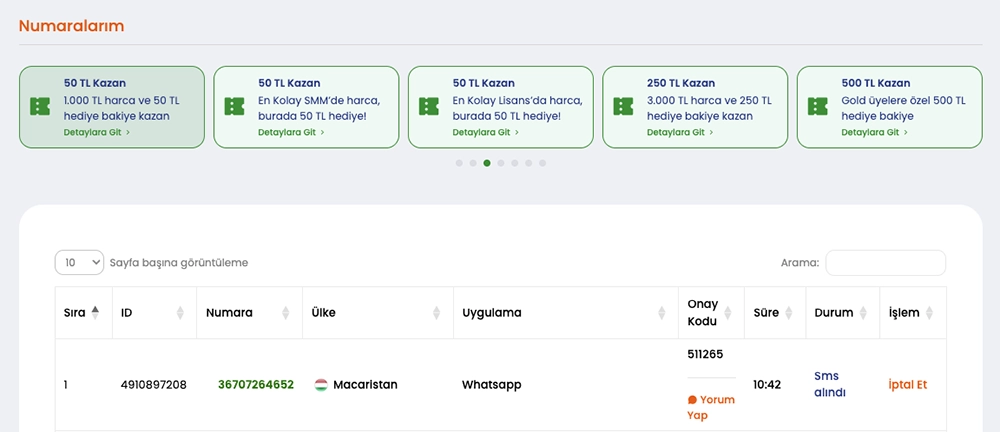Click ticket icon in 250 TL Kazan card

coord(623,106)
